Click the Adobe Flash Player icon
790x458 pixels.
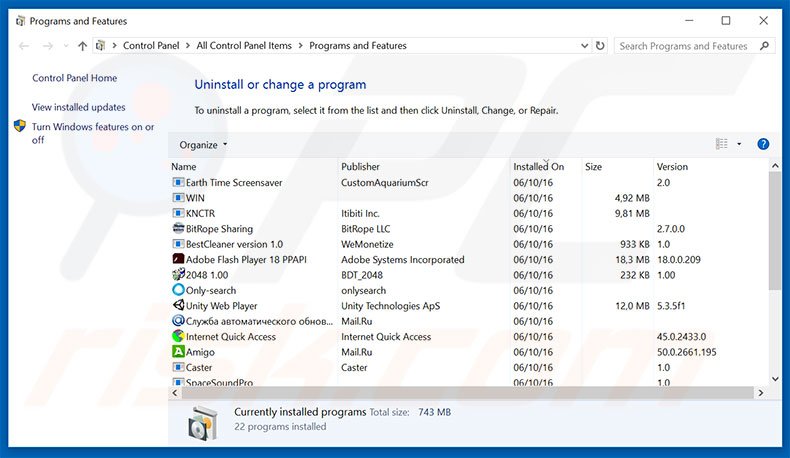point(178,259)
